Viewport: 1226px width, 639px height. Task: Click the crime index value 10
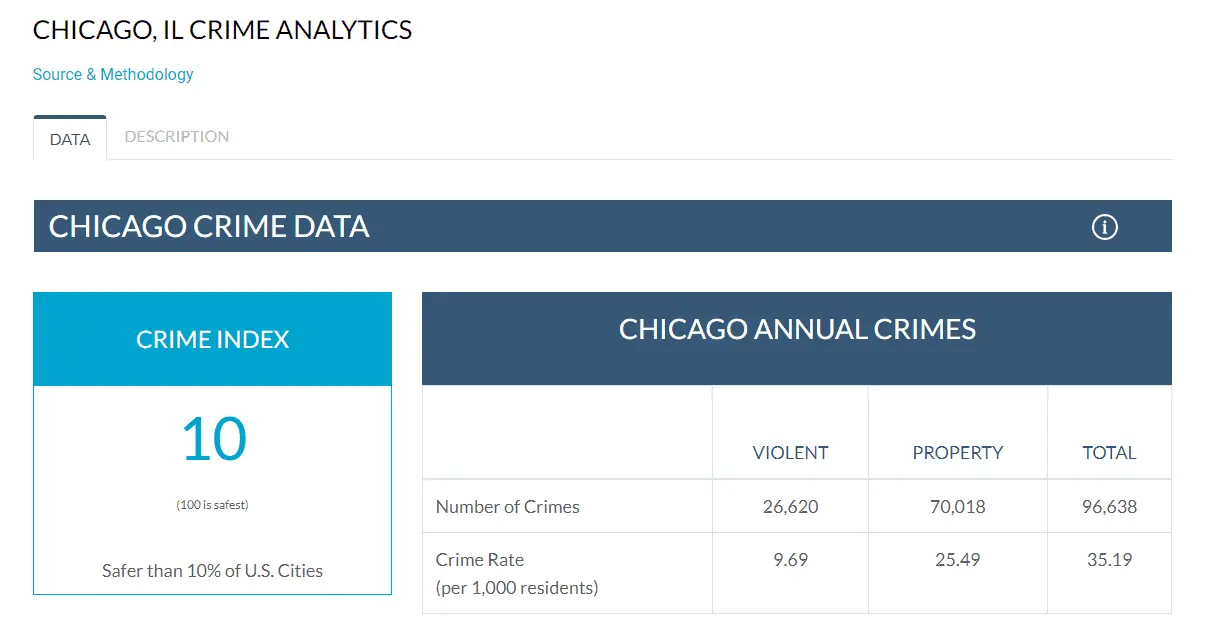click(x=213, y=440)
